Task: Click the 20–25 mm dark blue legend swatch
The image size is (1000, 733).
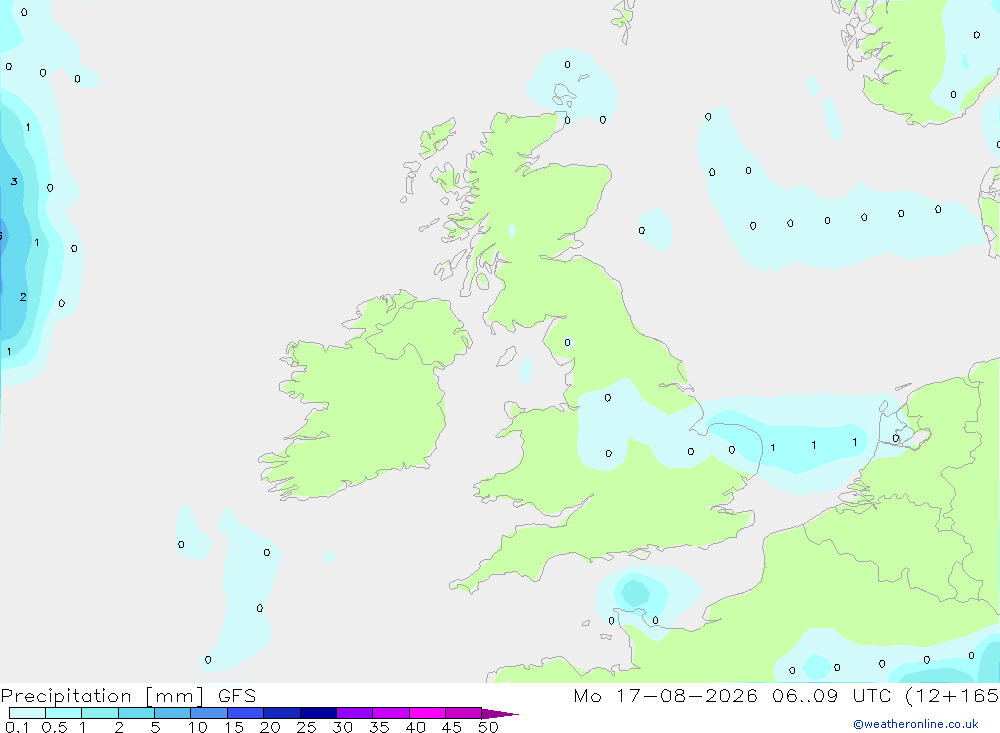Action: 282,713
